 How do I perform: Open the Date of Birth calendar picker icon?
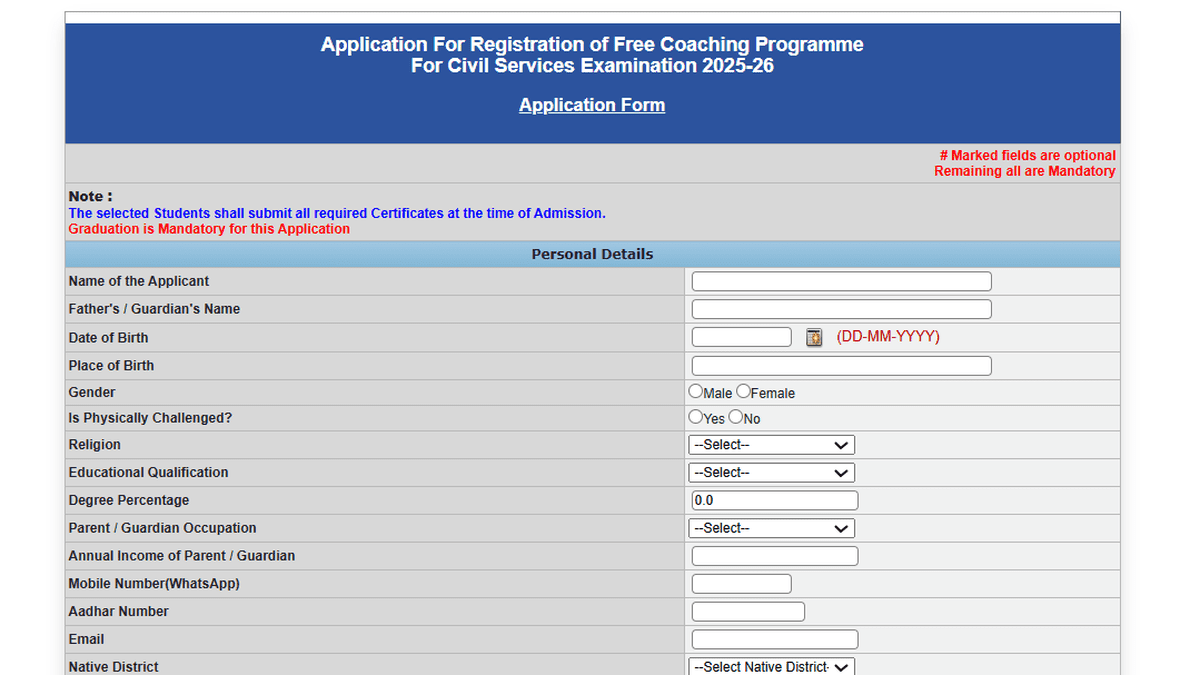pos(814,337)
